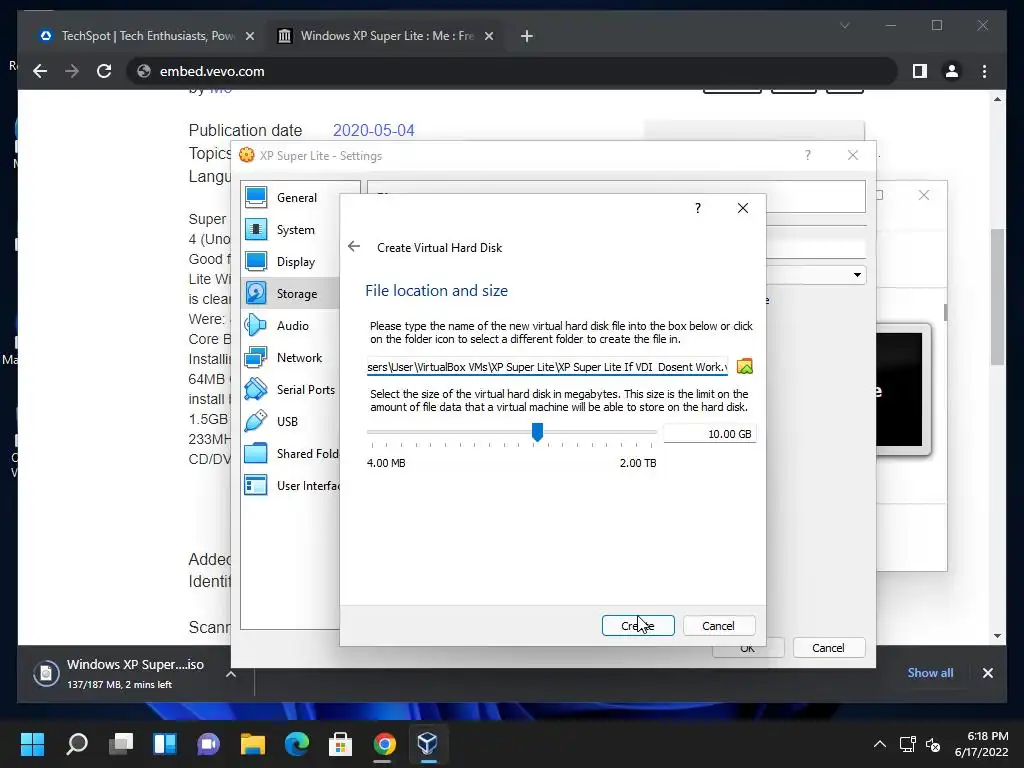The height and width of the screenshot is (768, 1024).
Task: Expand download options for Windows XP Super iso
Action: point(231,674)
